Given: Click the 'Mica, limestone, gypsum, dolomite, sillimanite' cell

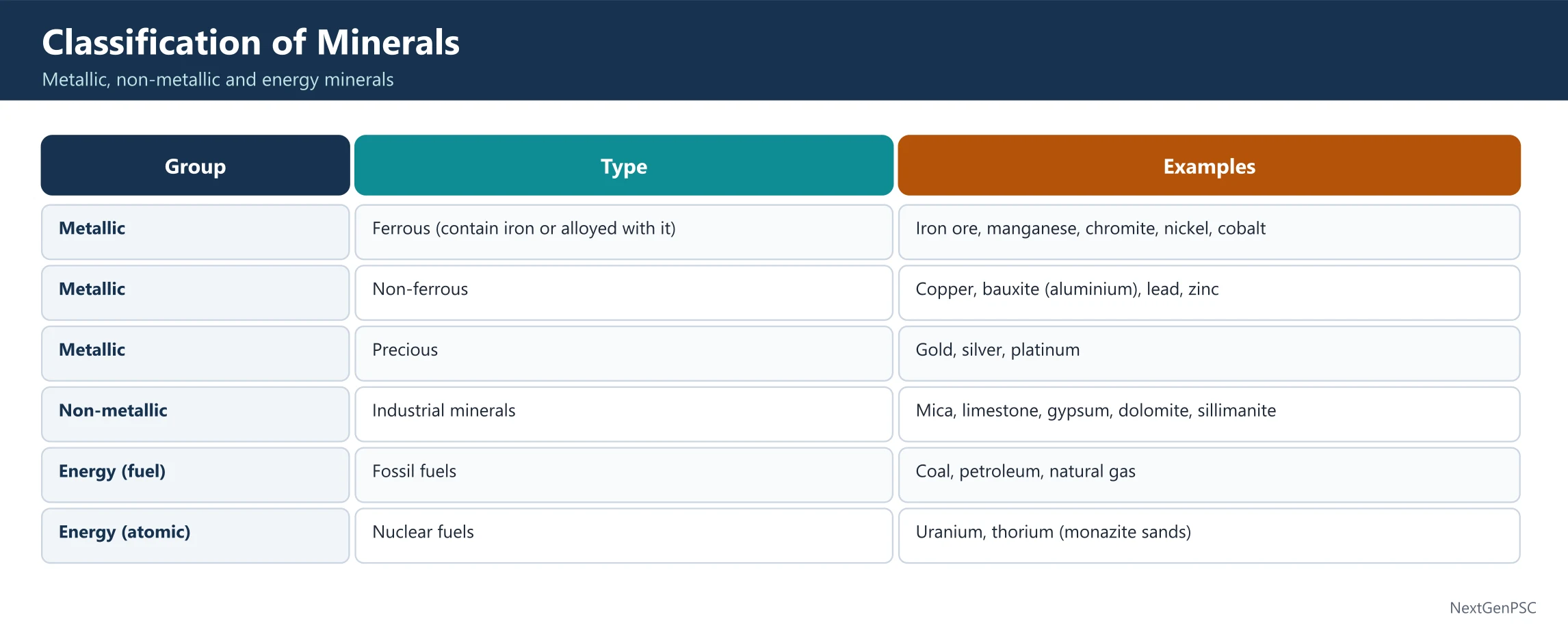Looking at the screenshot, I should (x=1209, y=414).
